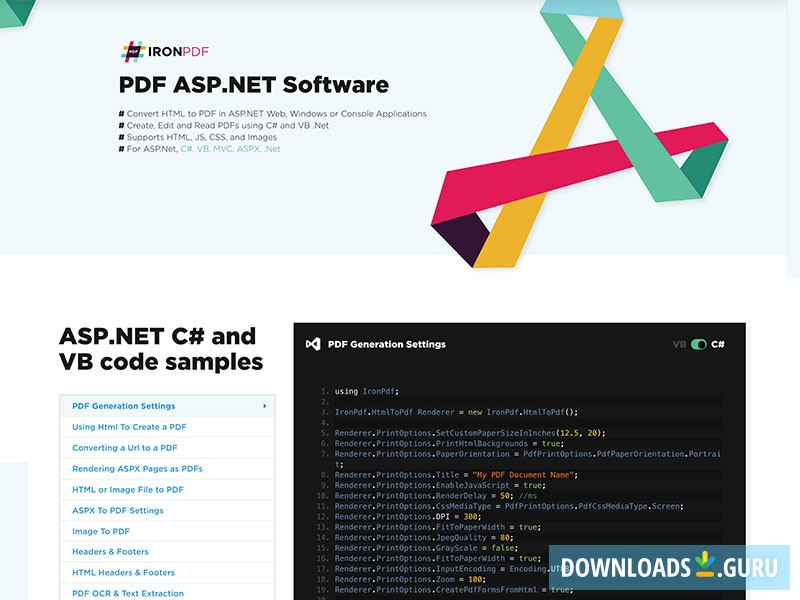Select Using Html To Create a PDF
This screenshot has width=800, height=600.
pyautogui.click(x=130, y=426)
